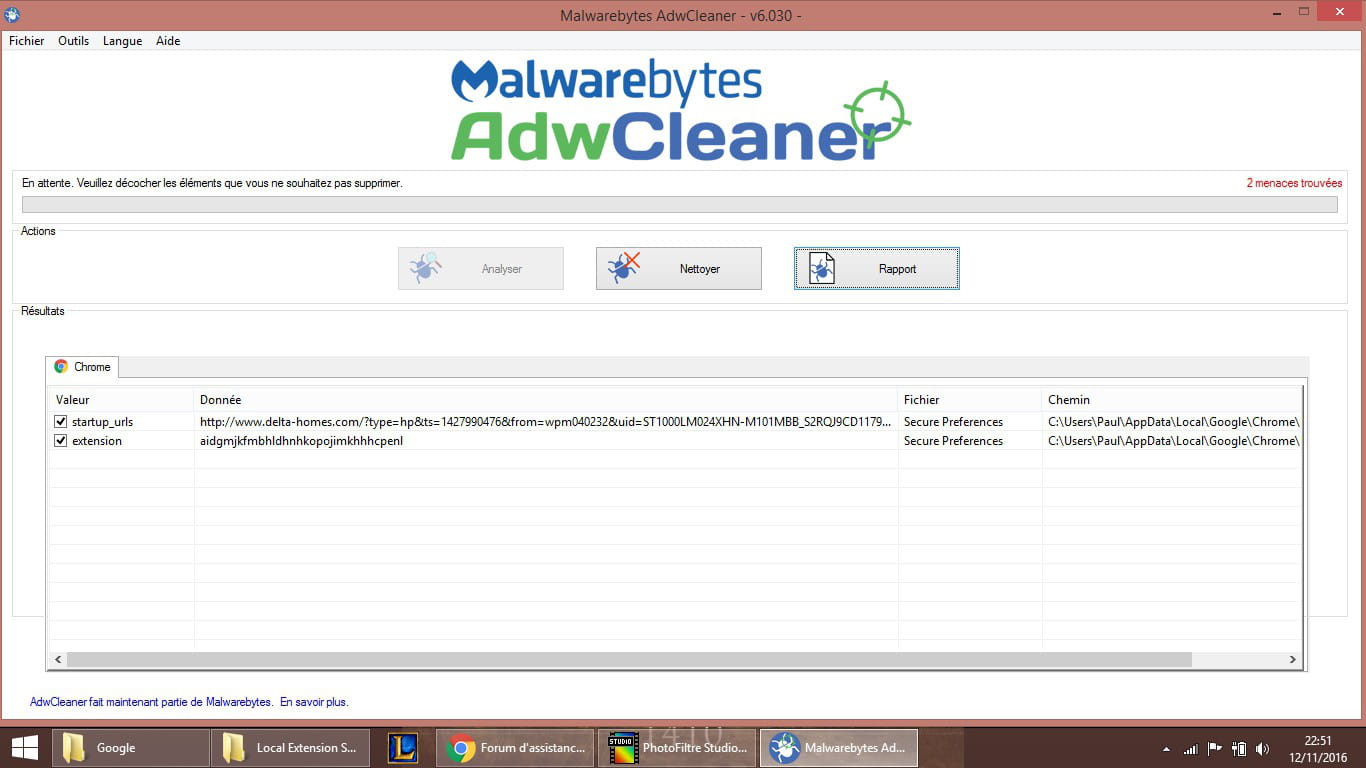1366x768 pixels.
Task: Click the Chemin path in the extension row
Action: click(x=1173, y=441)
